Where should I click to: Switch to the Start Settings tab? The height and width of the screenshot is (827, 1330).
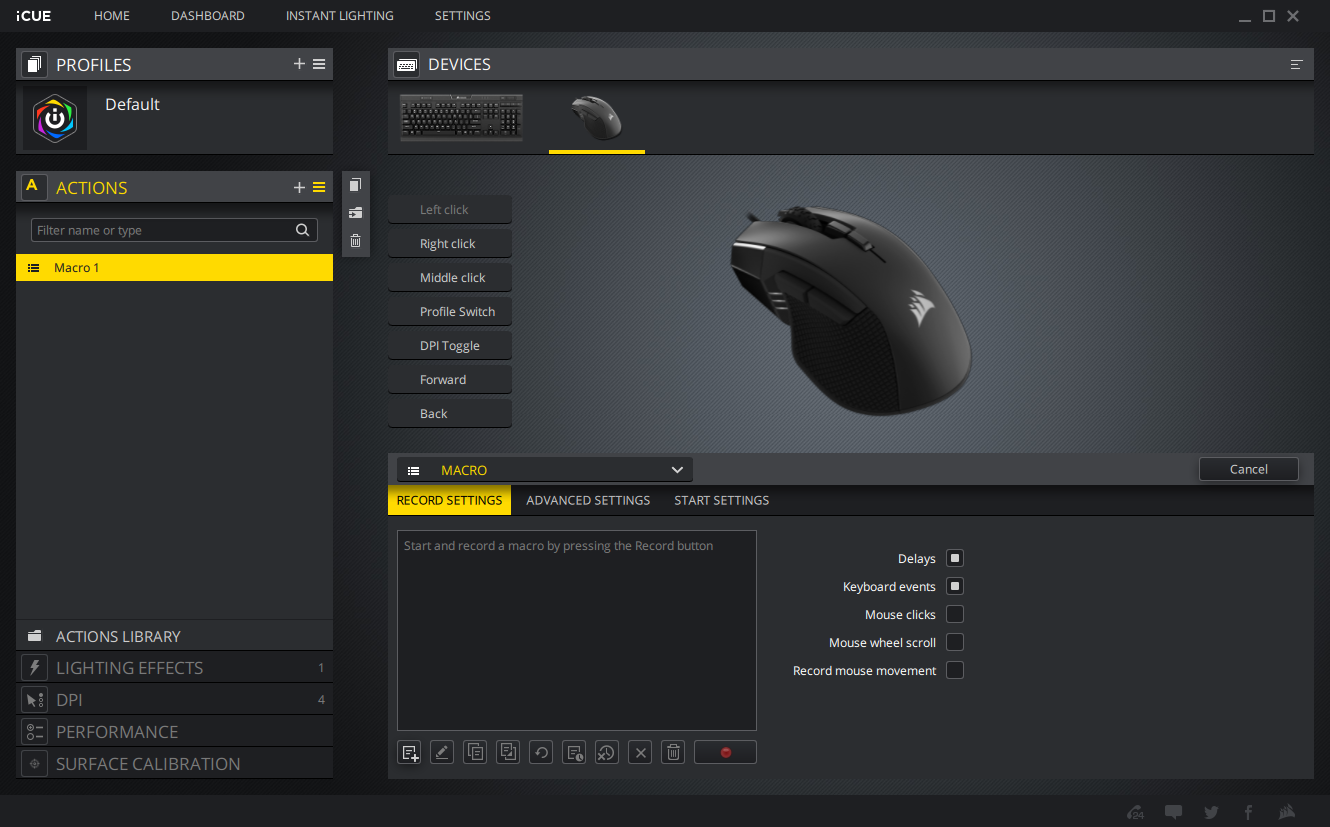[722, 500]
